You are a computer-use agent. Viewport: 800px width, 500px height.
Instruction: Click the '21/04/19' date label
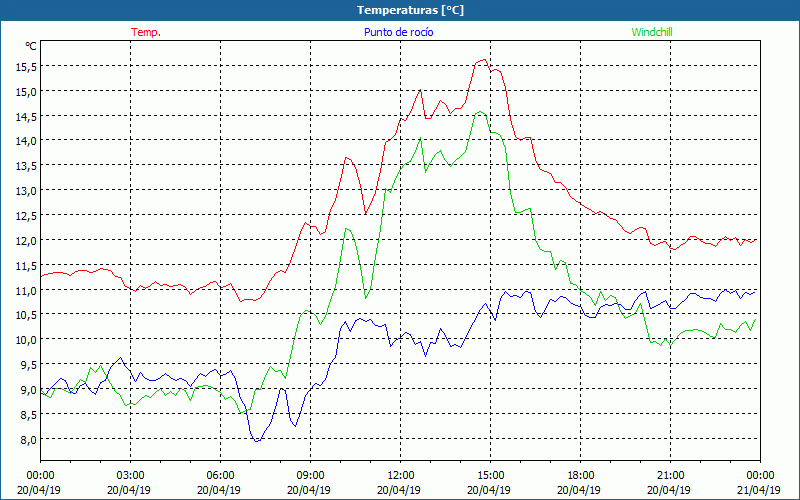tap(759, 490)
